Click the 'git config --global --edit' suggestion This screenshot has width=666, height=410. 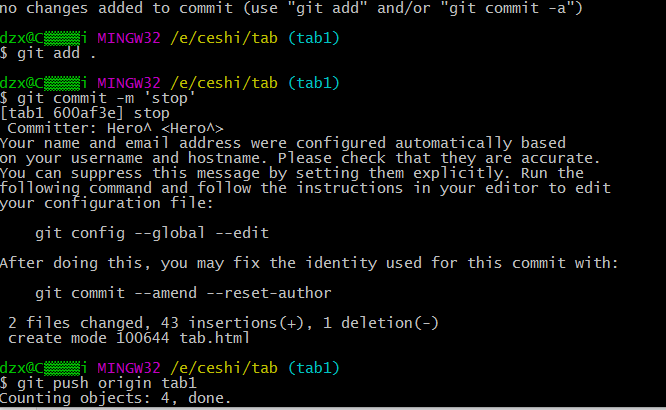[152, 233]
